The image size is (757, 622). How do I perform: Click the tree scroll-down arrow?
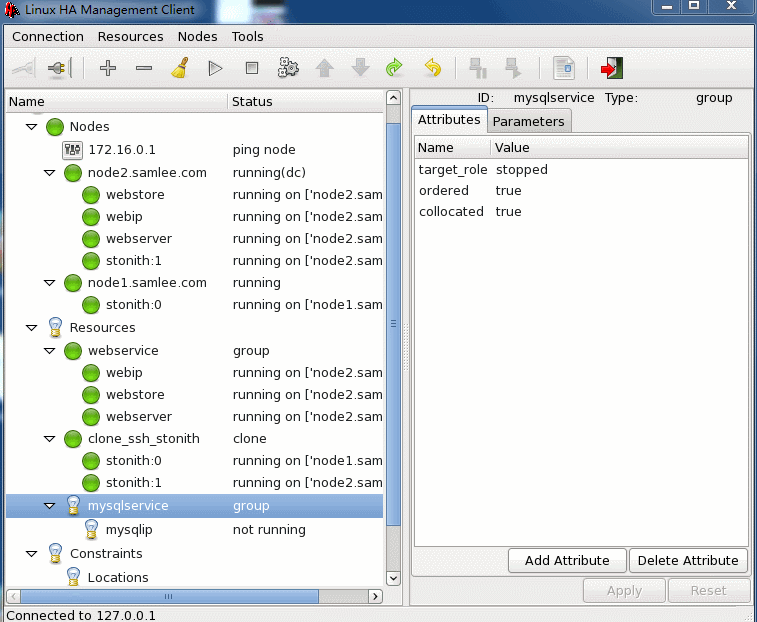tap(393, 578)
